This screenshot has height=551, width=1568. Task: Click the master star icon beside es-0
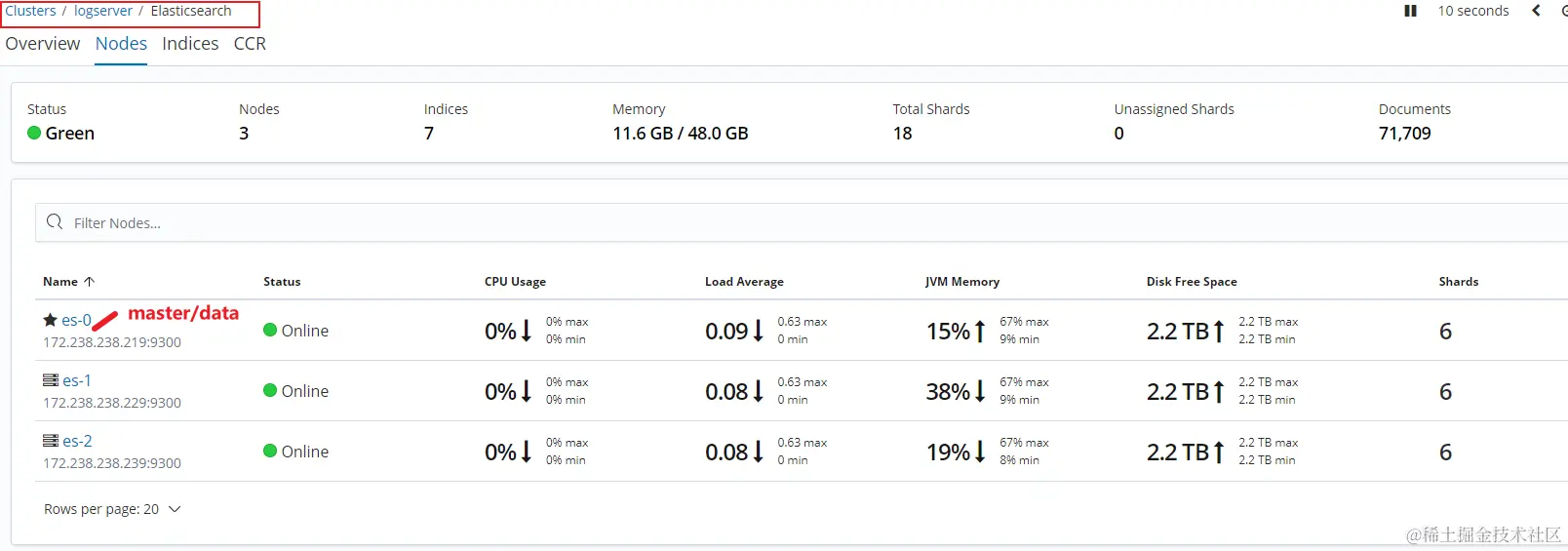tap(51, 320)
